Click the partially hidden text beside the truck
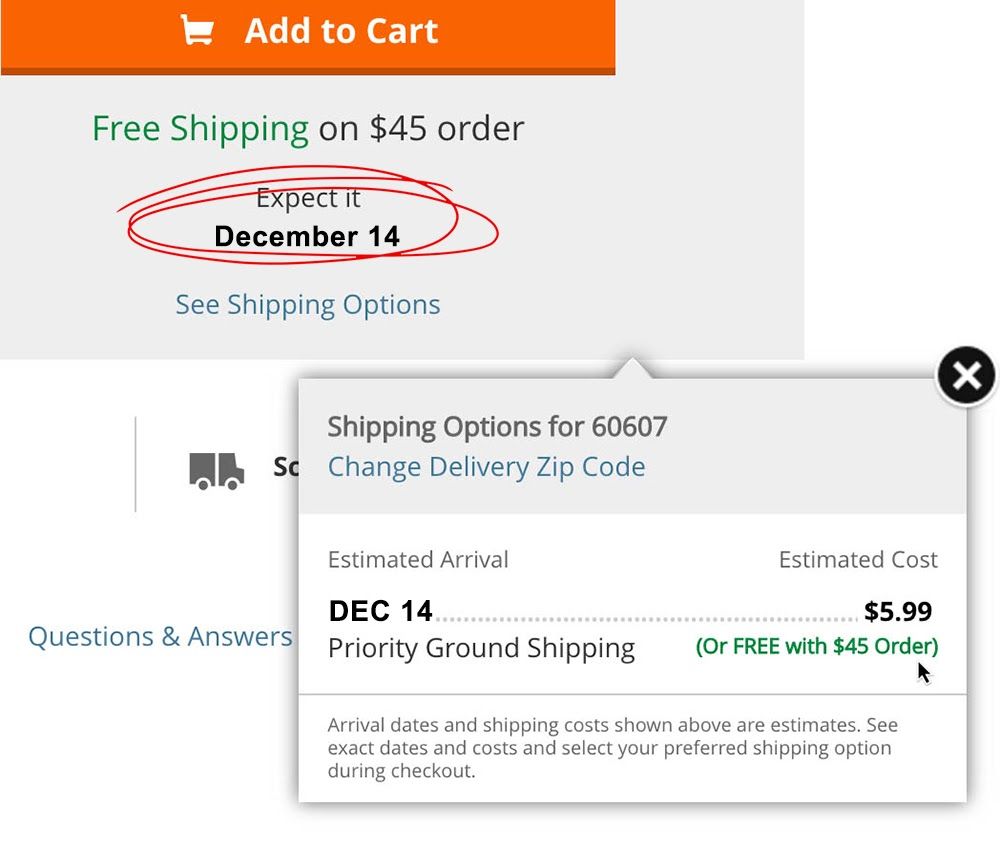1000x847 pixels. pyautogui.click(x=286, y=467)
